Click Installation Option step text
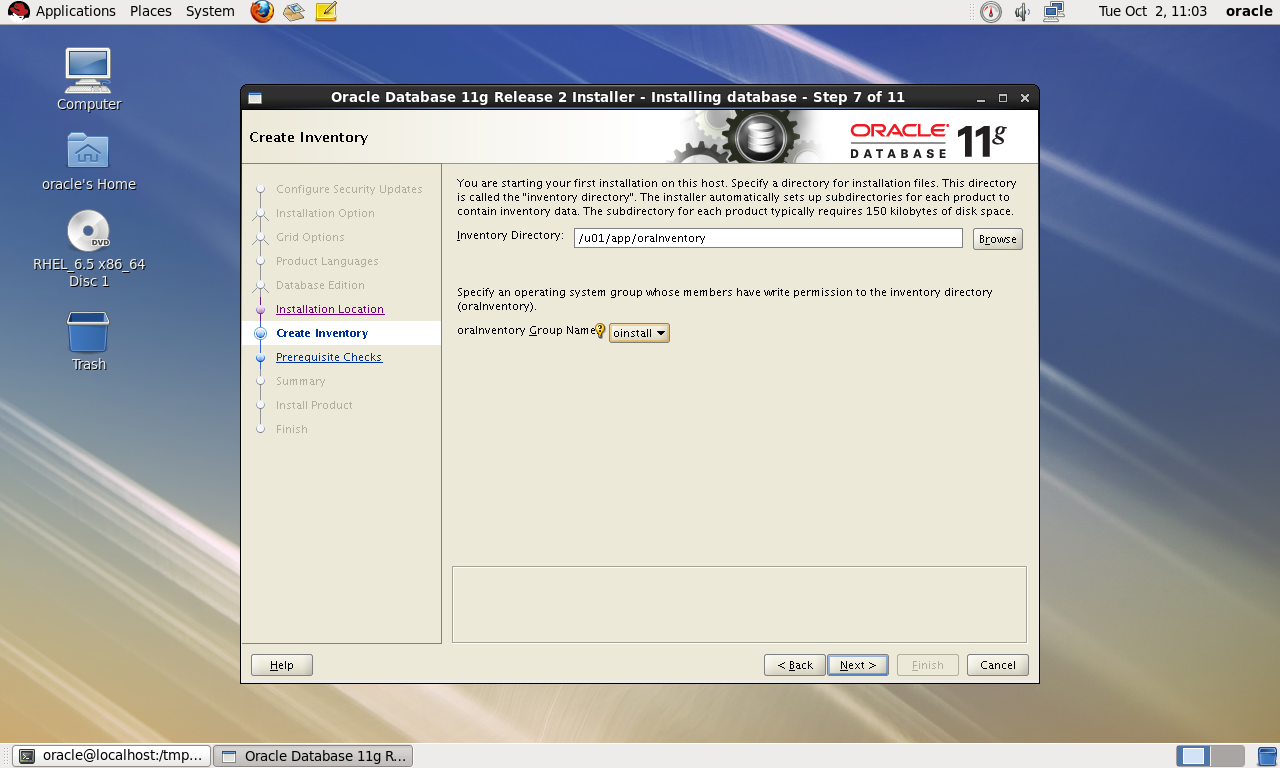This screenshot has width=1280, height=768. click(325, 213)
